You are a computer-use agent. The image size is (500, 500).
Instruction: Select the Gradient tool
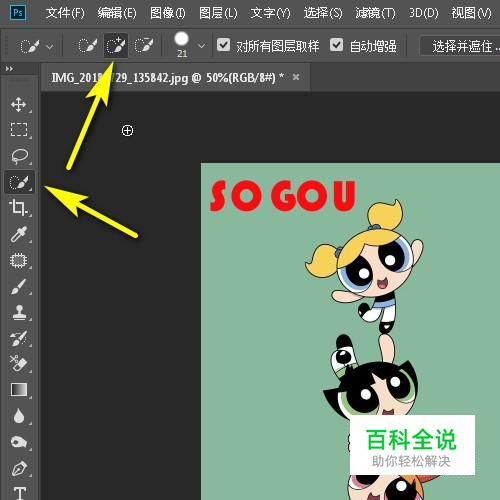[19, 389]
